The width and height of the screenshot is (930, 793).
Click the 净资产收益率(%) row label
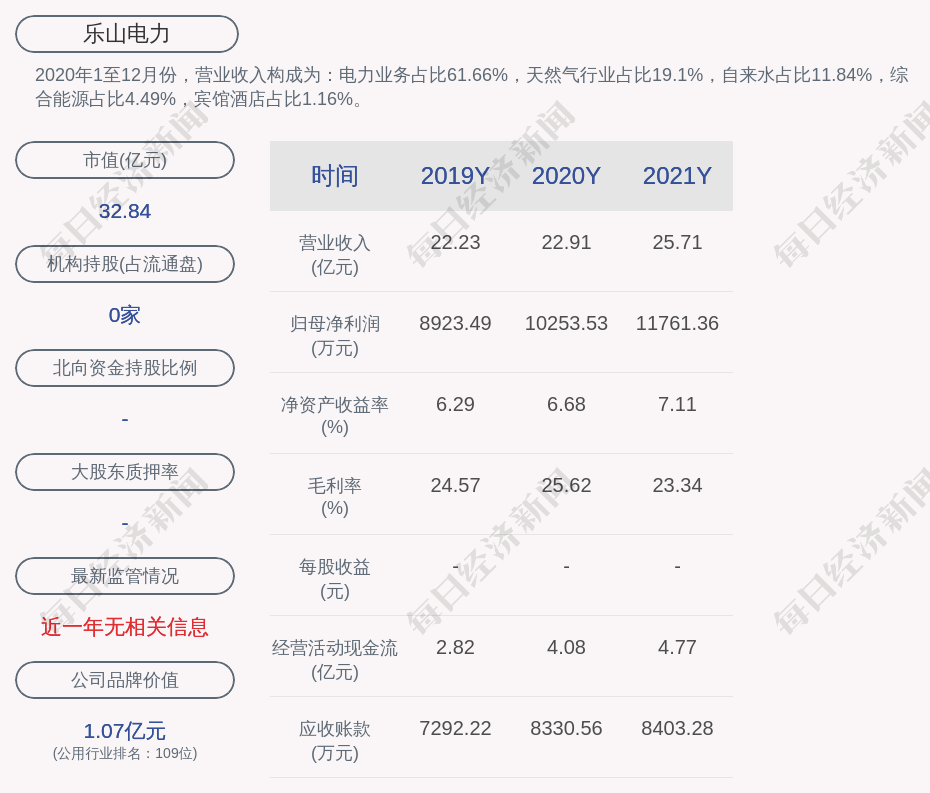click(x=335, y=416)
